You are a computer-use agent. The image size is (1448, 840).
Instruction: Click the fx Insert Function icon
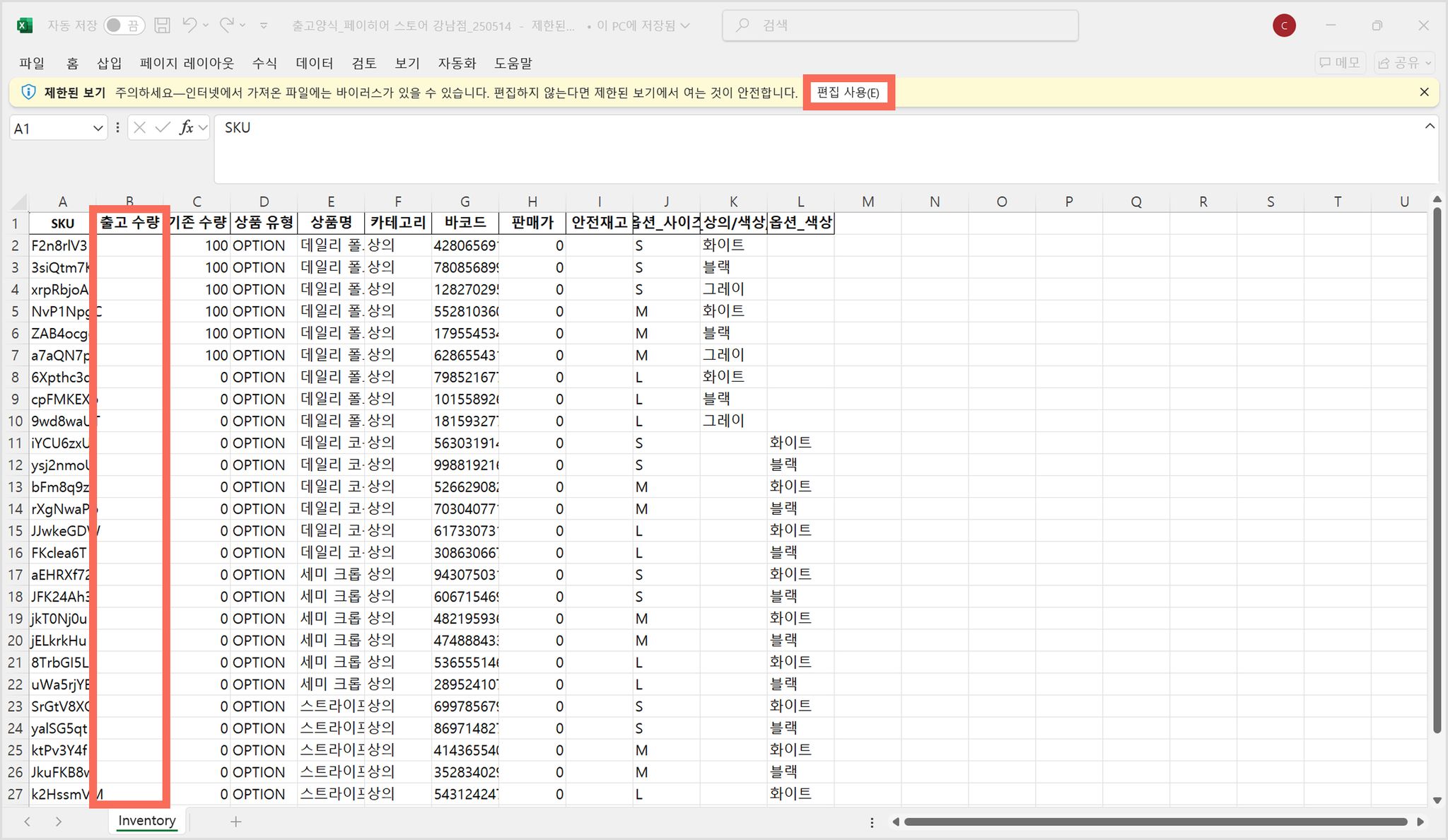pos(186,127)
